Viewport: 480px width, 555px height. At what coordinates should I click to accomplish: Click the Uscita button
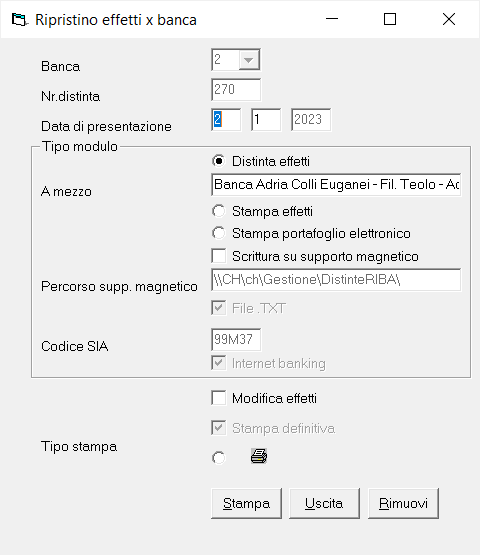click(x=324, y=503)
